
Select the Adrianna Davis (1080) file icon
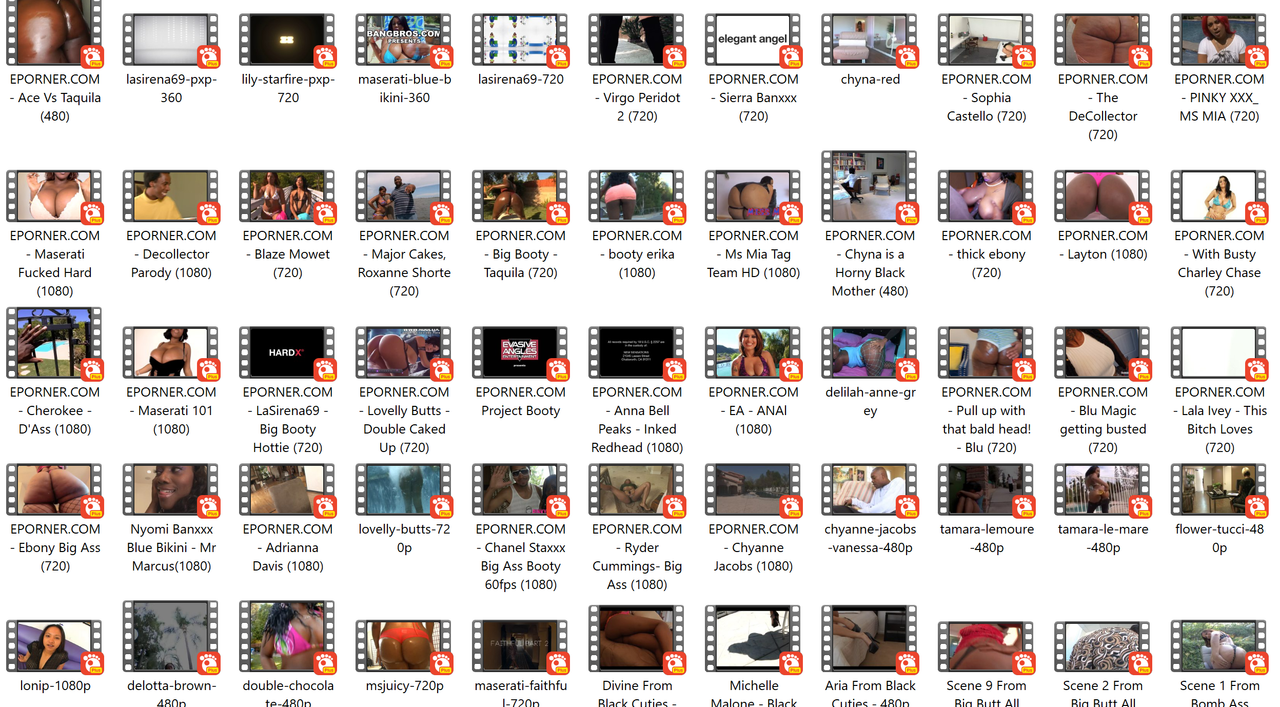(x=288, y=490)
